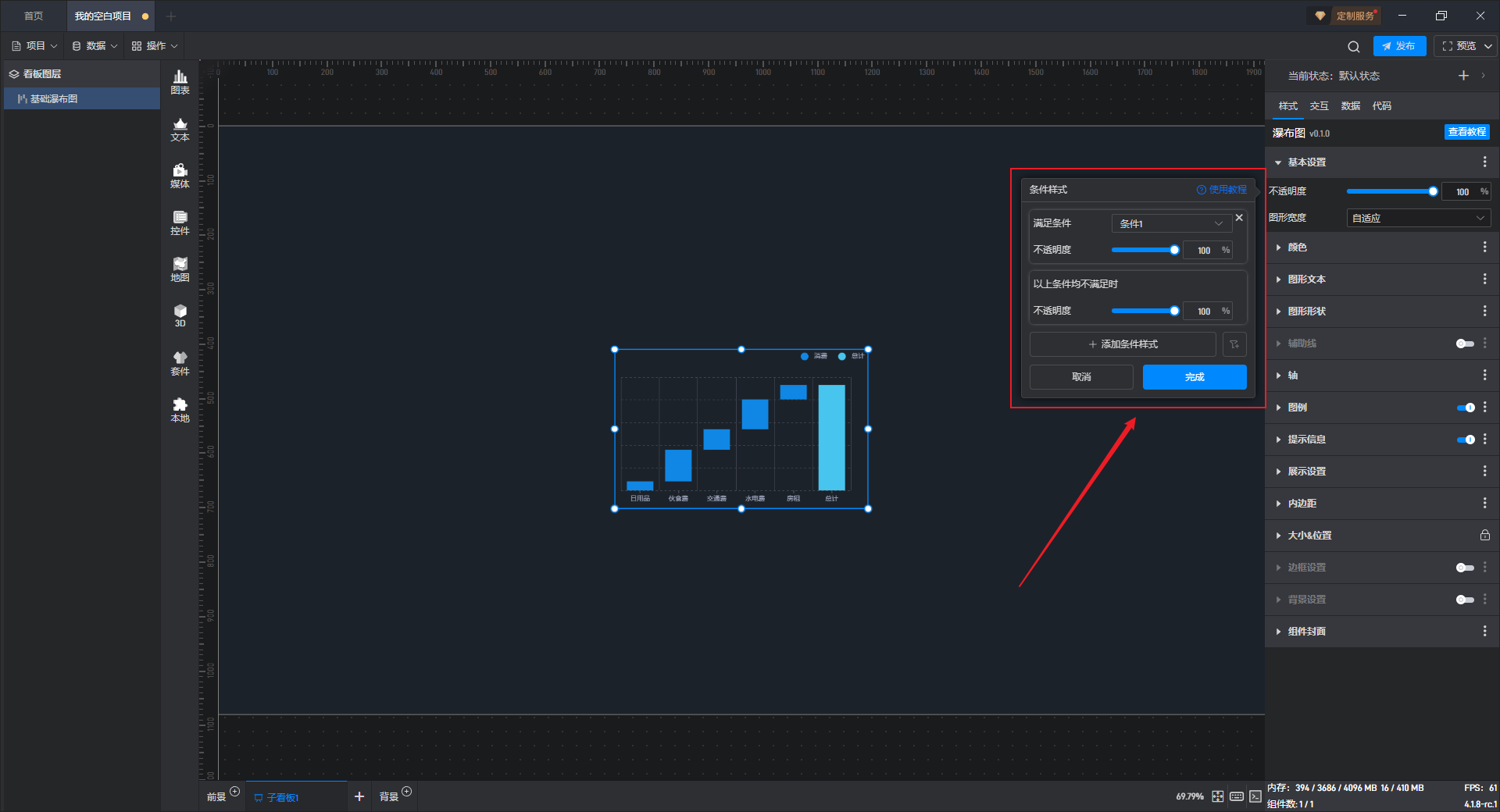The width and height of the screenshot is (1500, 812).
Task: Select the 基础瀑布图 layer
Action: coord(81,99)
